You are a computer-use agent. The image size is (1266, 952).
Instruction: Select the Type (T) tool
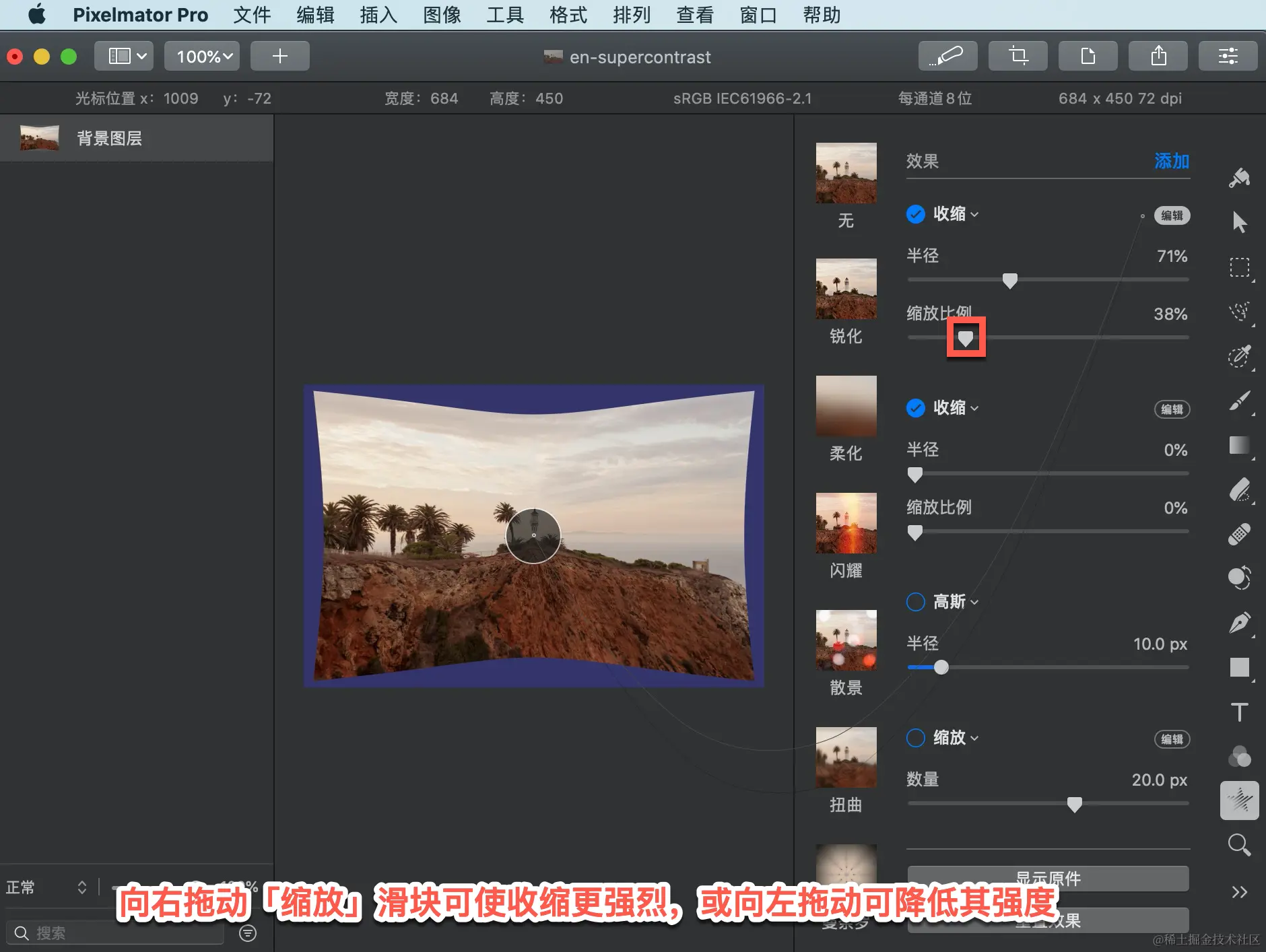click(1239, 712)
